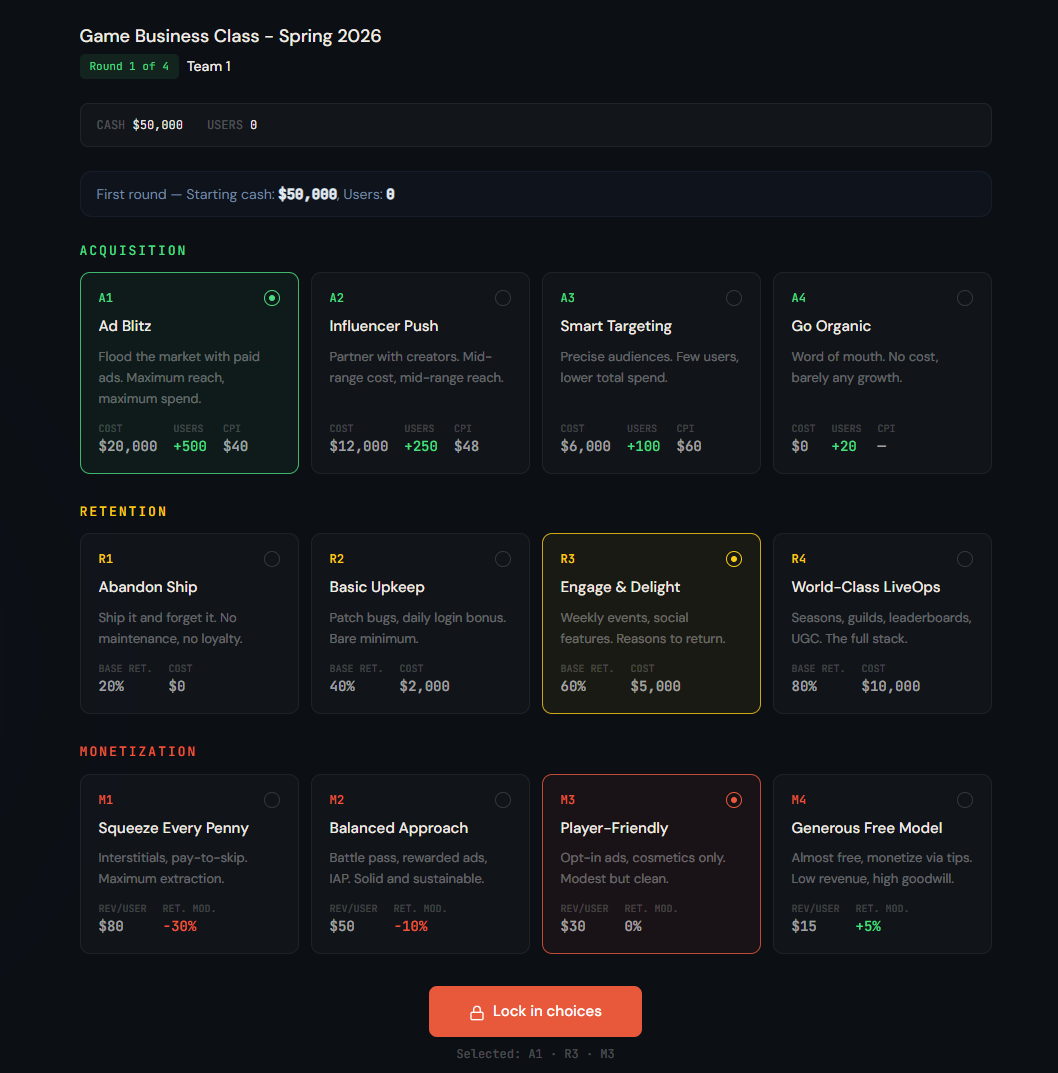Click the first round starting cash banner

535,193
